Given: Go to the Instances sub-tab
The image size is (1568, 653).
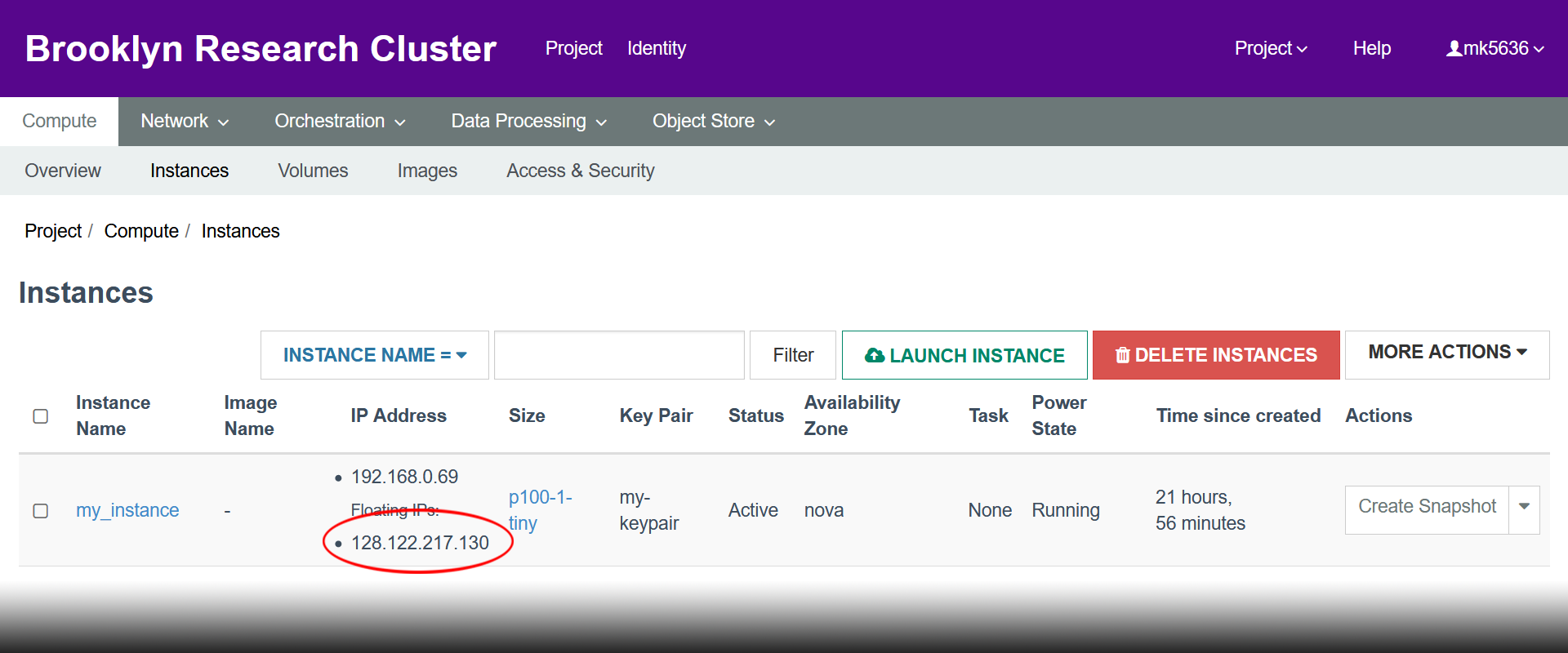Looking at the screenshot, I should coord(189,171).
